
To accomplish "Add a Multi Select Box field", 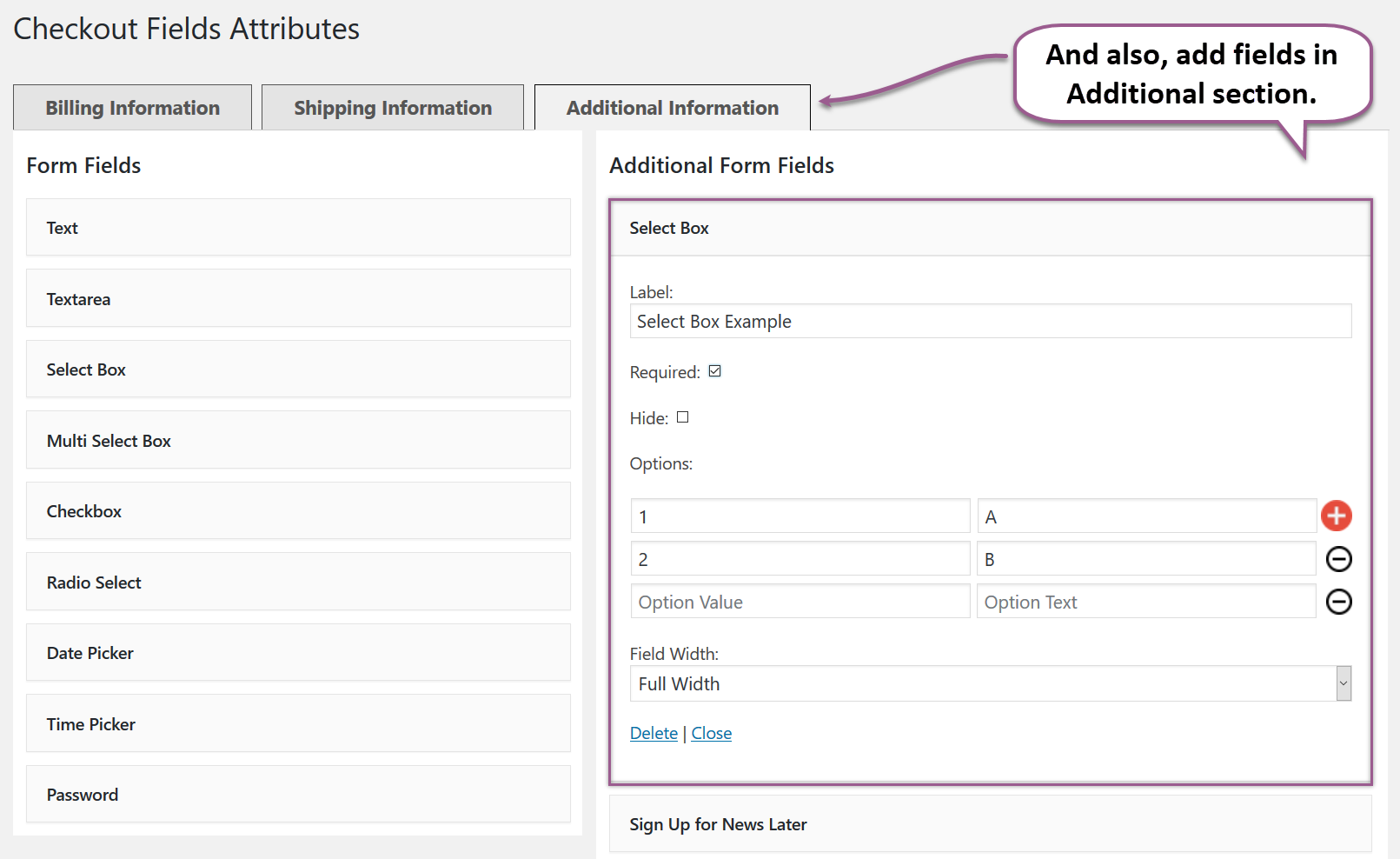I will [x=298, y=440].
